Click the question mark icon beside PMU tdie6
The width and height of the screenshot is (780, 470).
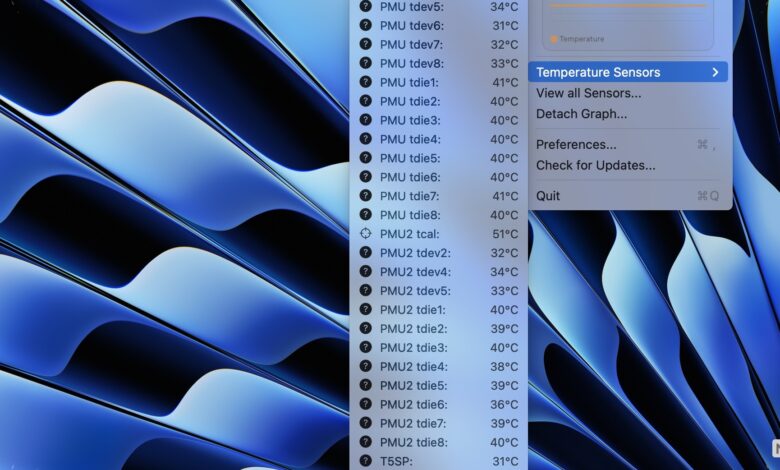366,177
